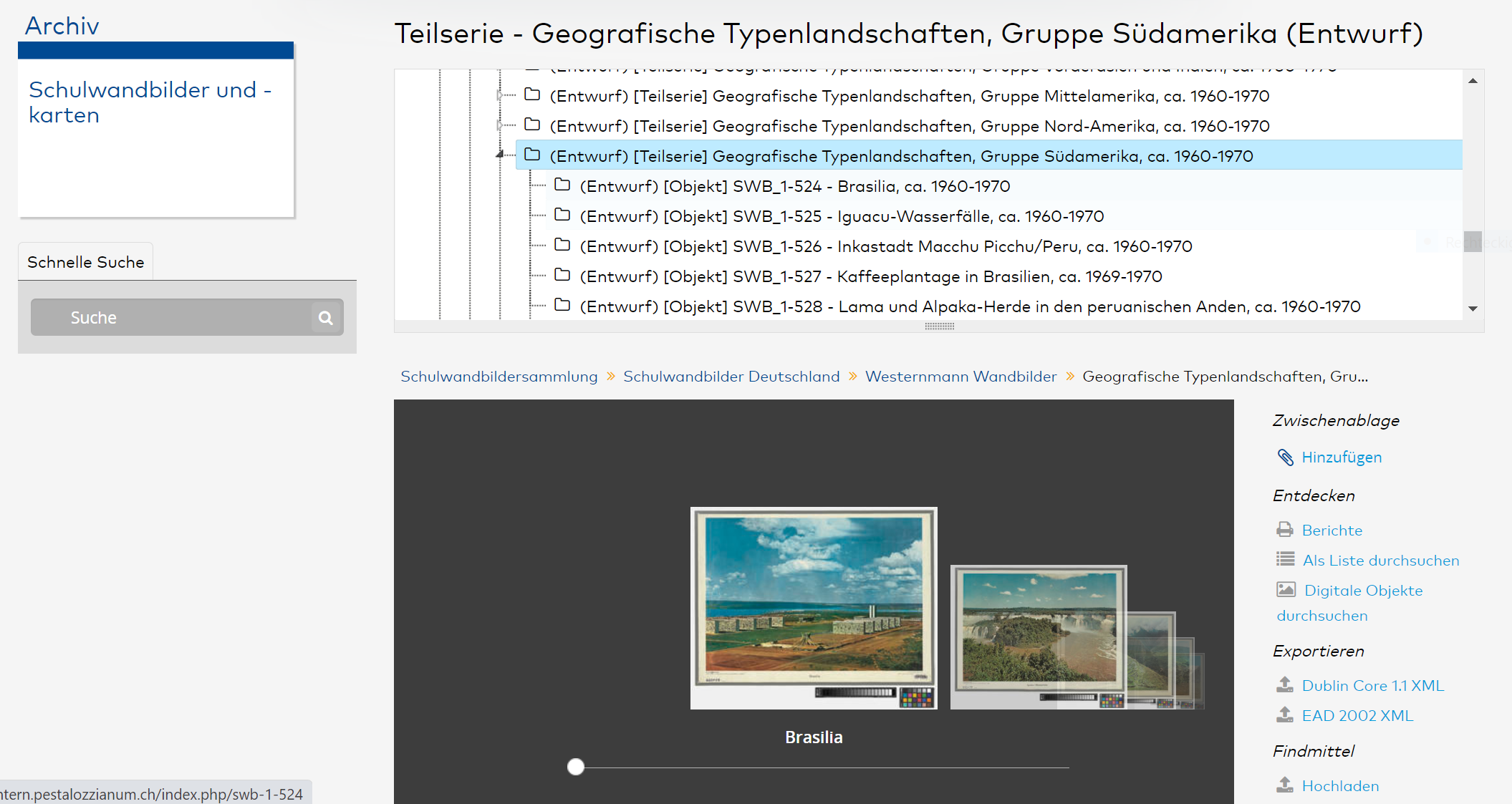Screen dimensions: 1512x804
Task: Click the search magnifier icon button
Action: pyautogui.click(x=325, y=318)
